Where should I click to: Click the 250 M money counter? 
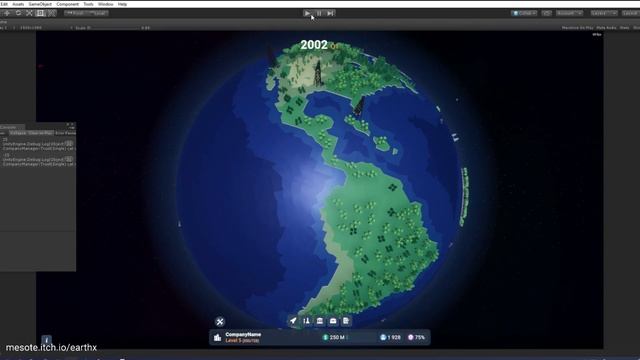(x=337, y=338)
